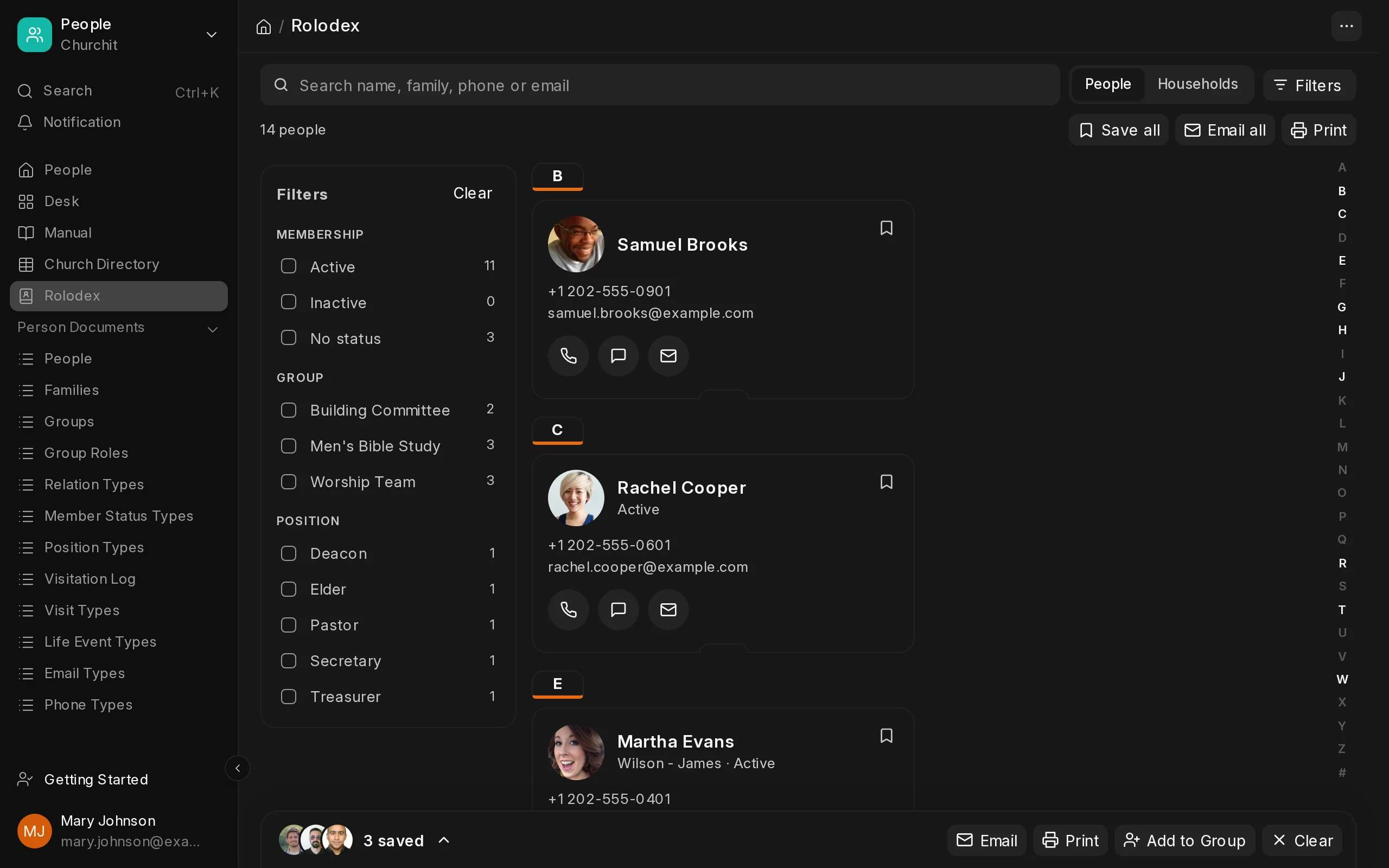
Task: Print saved people from the bottom bar
Action: tap(1070, 840)
